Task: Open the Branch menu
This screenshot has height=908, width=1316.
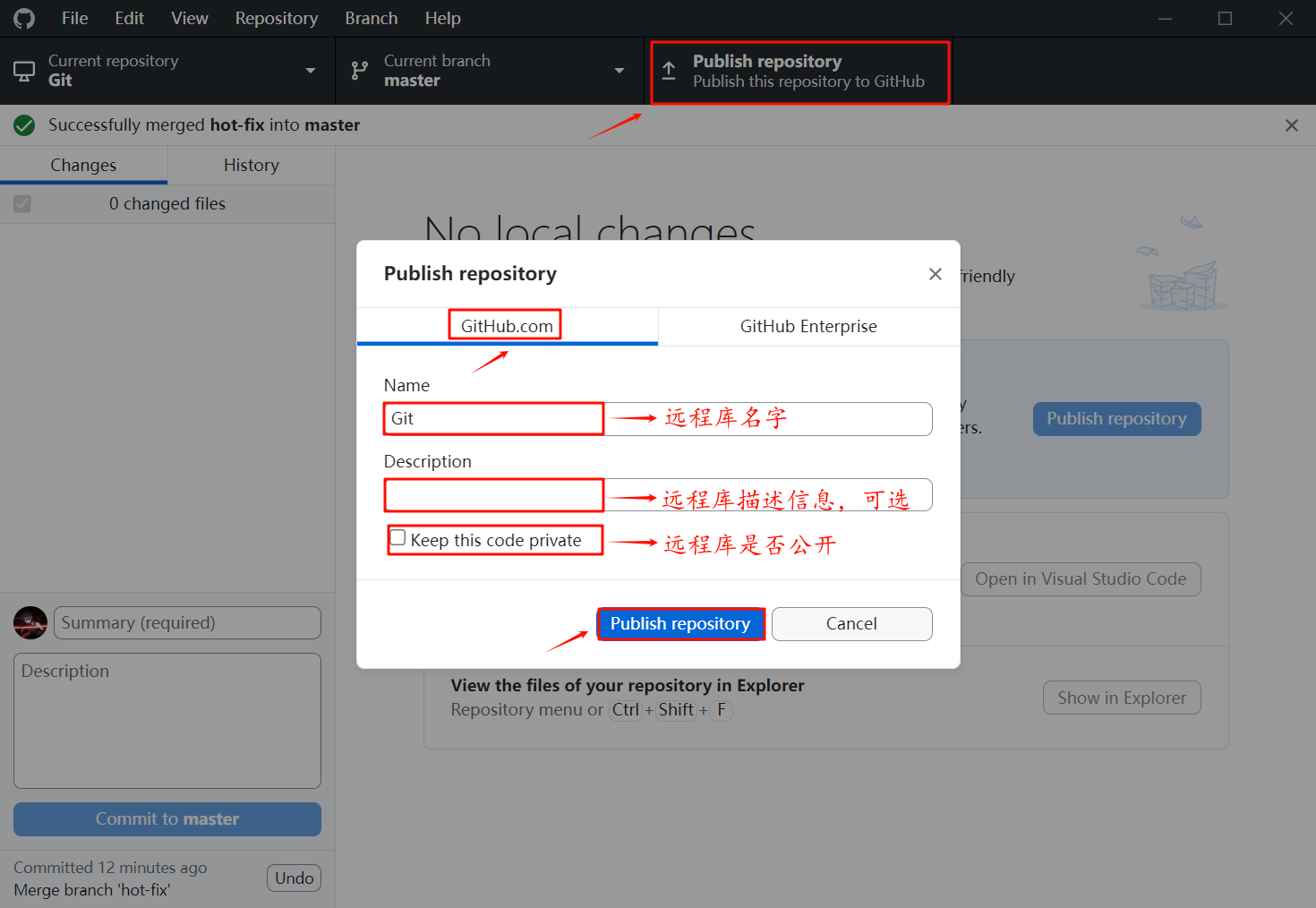Action: (372, 18)
